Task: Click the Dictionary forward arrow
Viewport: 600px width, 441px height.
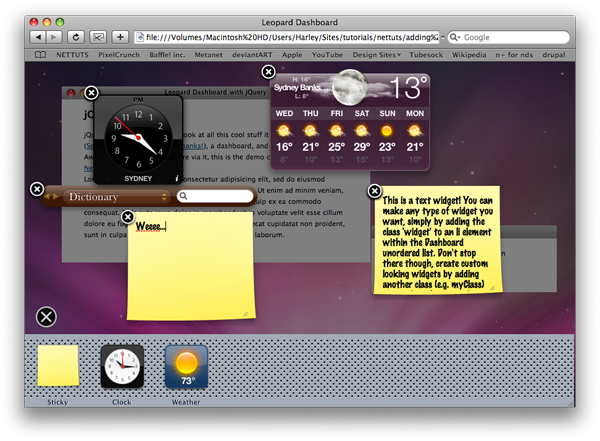Action: [x=56, y=196]
